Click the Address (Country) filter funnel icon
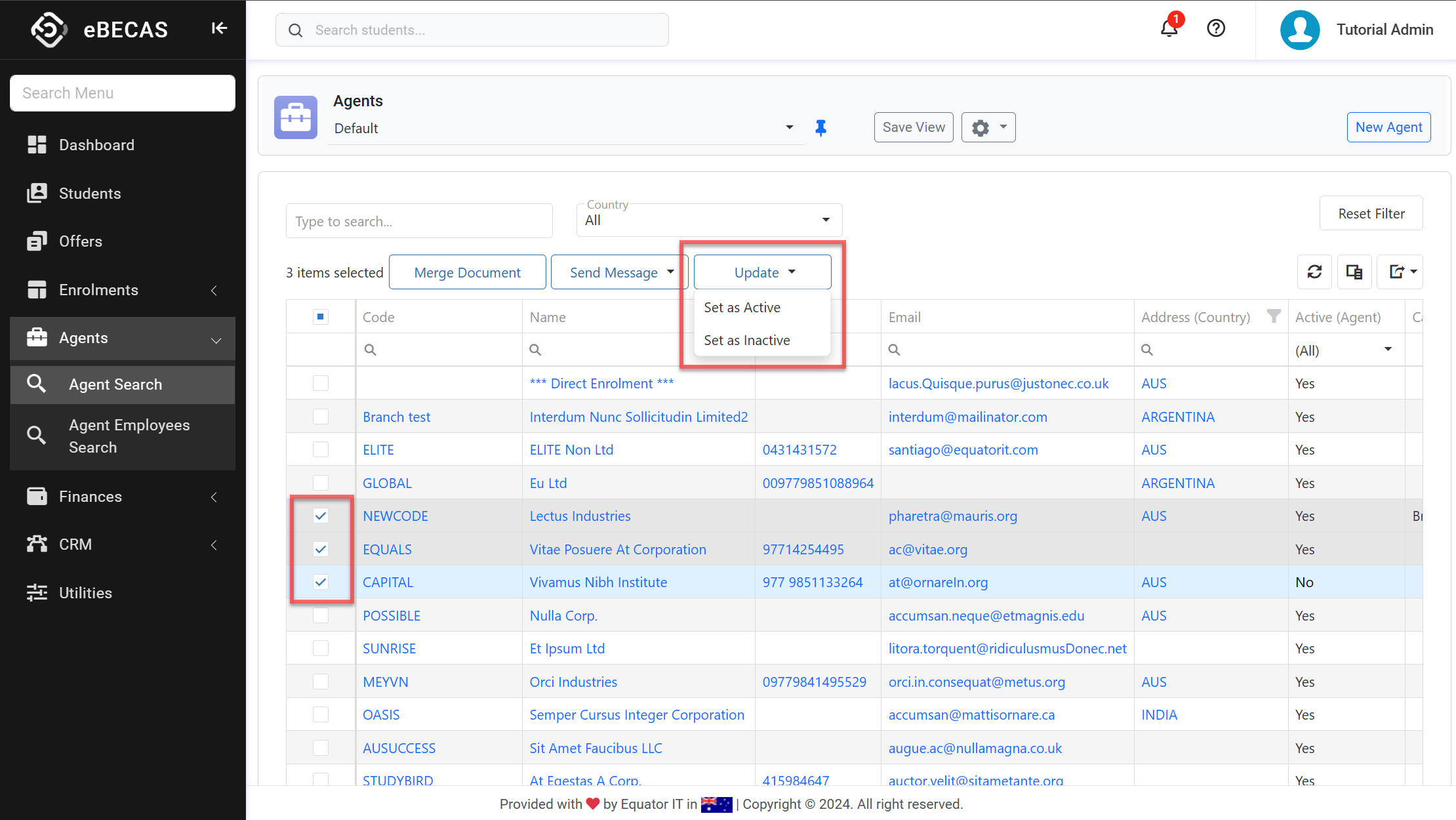 (x=1273, y=316)
